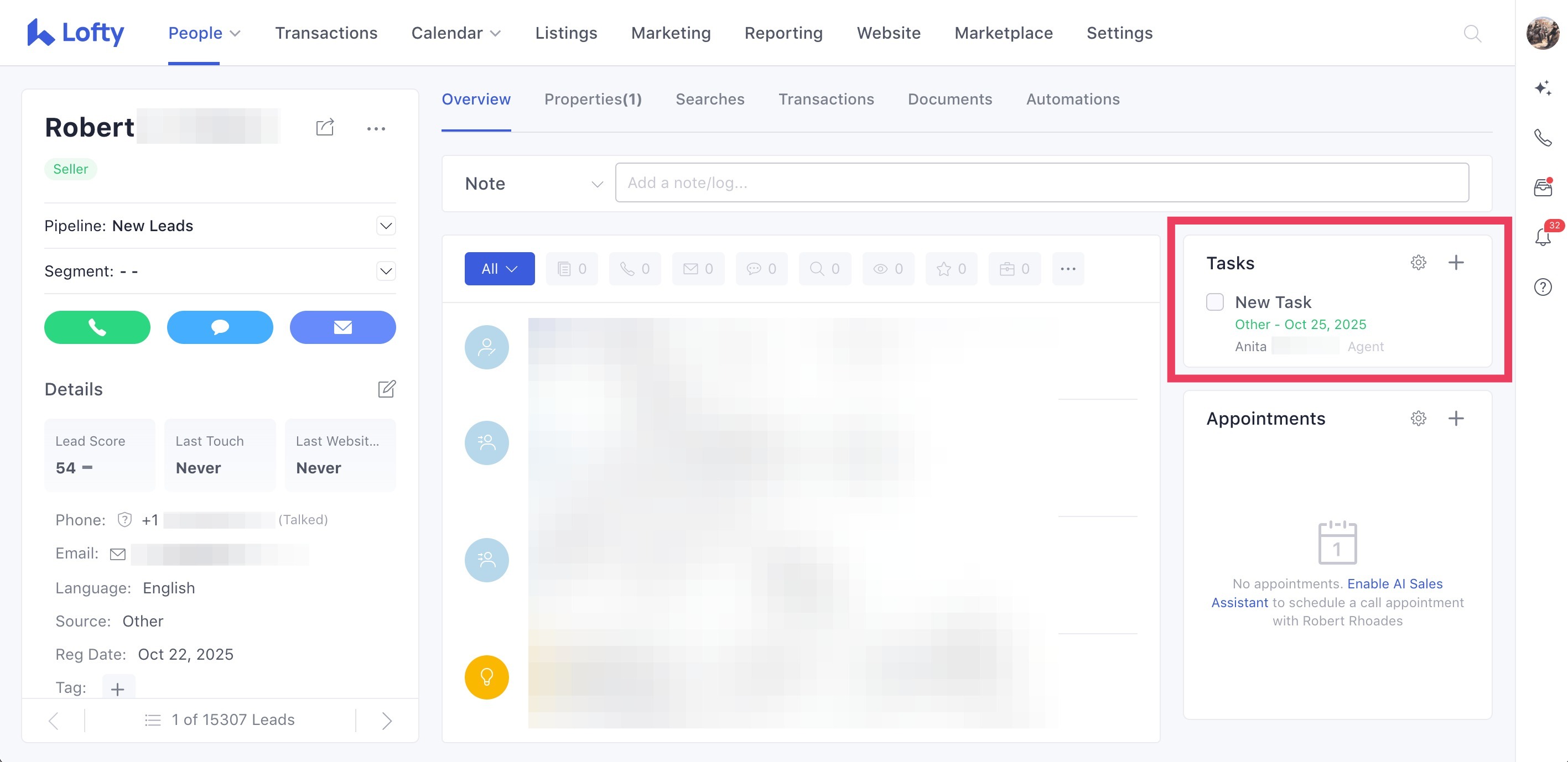Image resolution: width=1568 pixels, height=762 pixels.
Task: Click the All timeline filter button
Action: (499, 269)
